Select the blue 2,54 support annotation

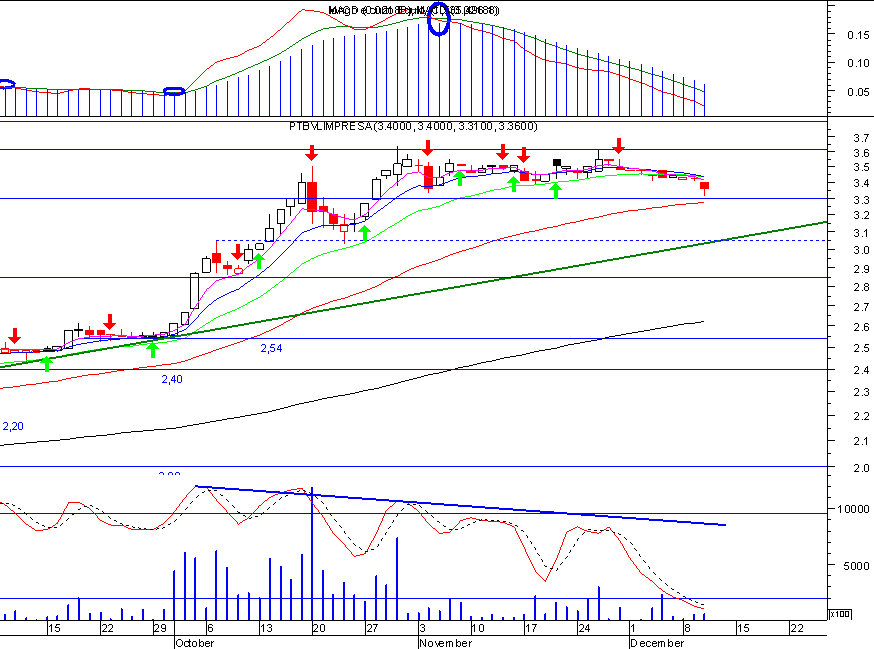point(271,348)
